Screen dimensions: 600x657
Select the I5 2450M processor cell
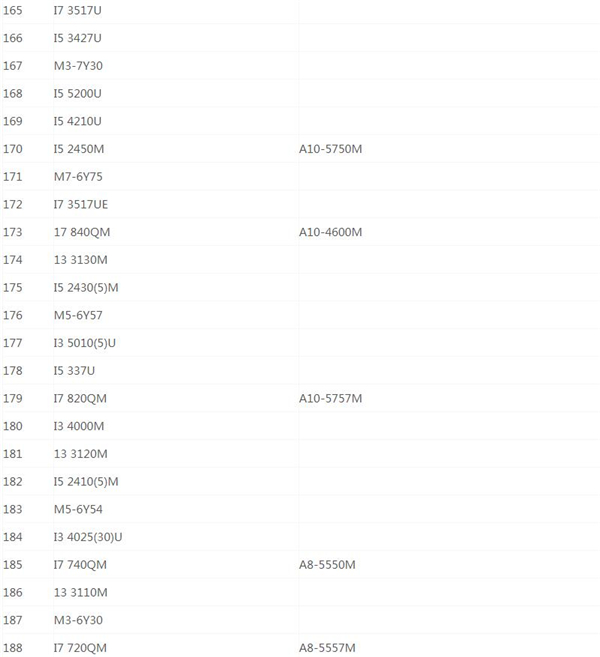79,149
